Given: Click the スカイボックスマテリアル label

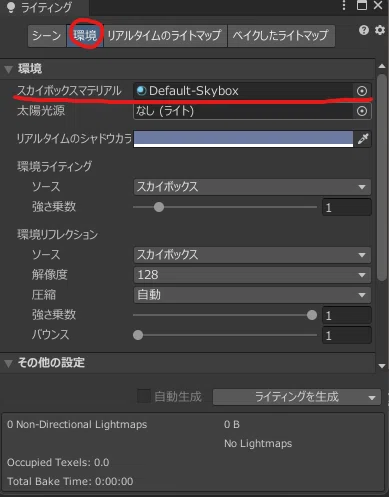Looking at the screenshot, I should [x=69, y=91].
